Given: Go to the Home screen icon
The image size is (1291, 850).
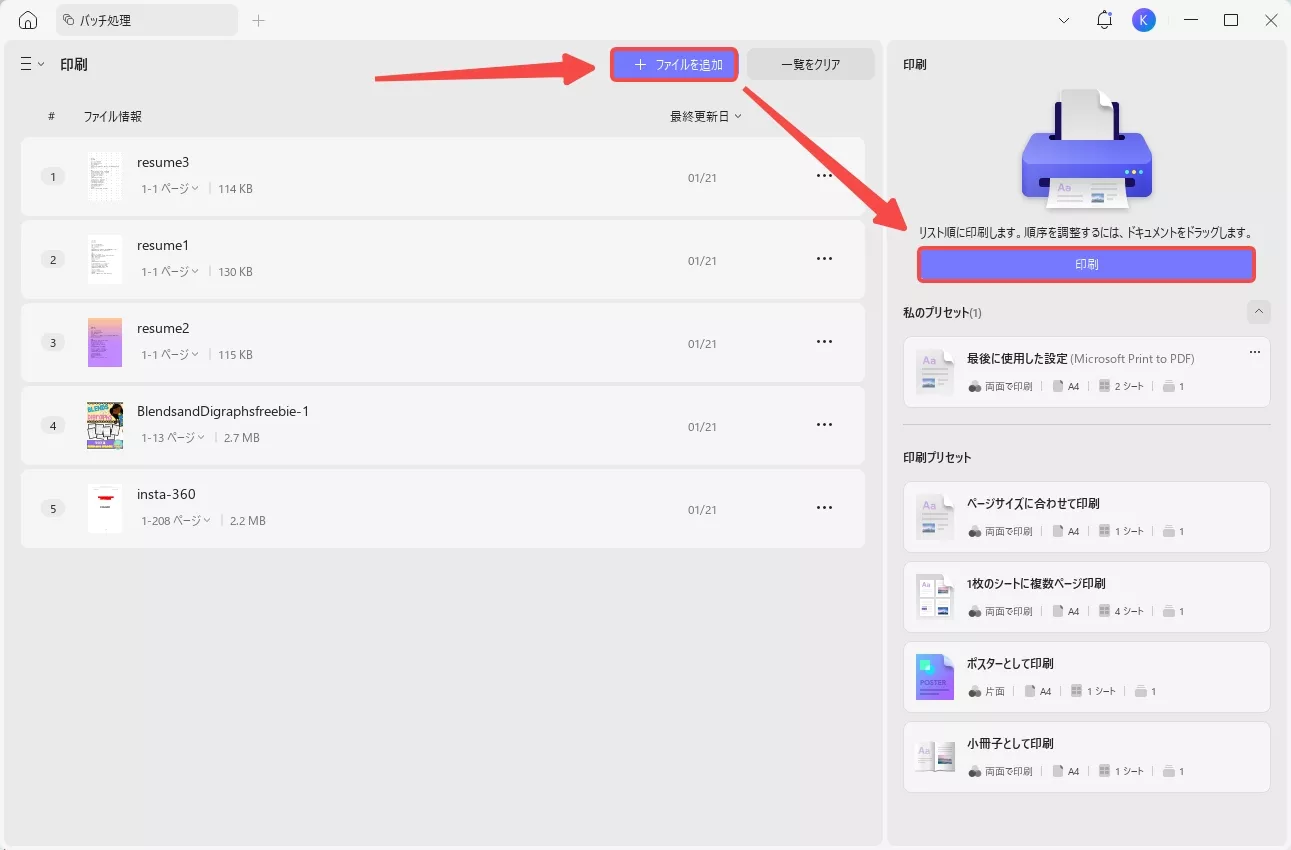Looking at the screenshot, I should (28, 20).
